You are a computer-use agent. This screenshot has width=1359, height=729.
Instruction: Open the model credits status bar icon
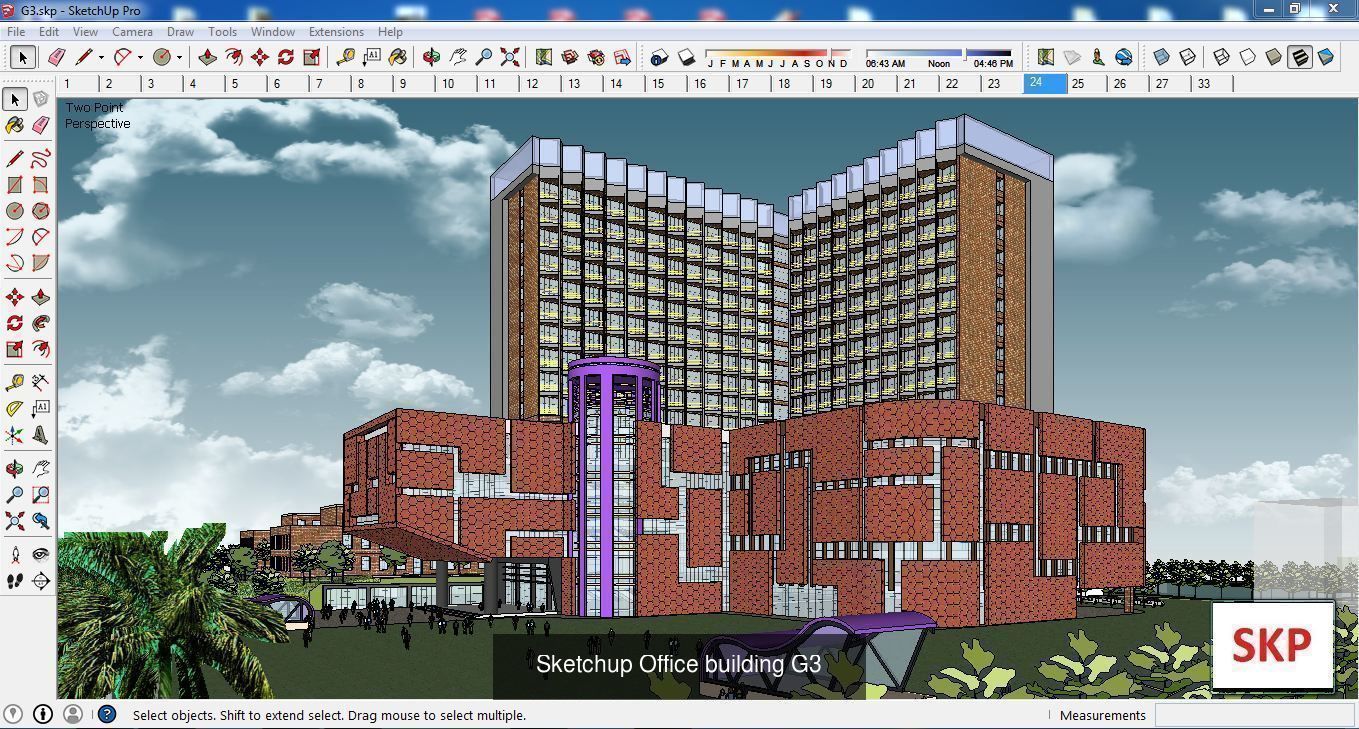coord(43,714)
